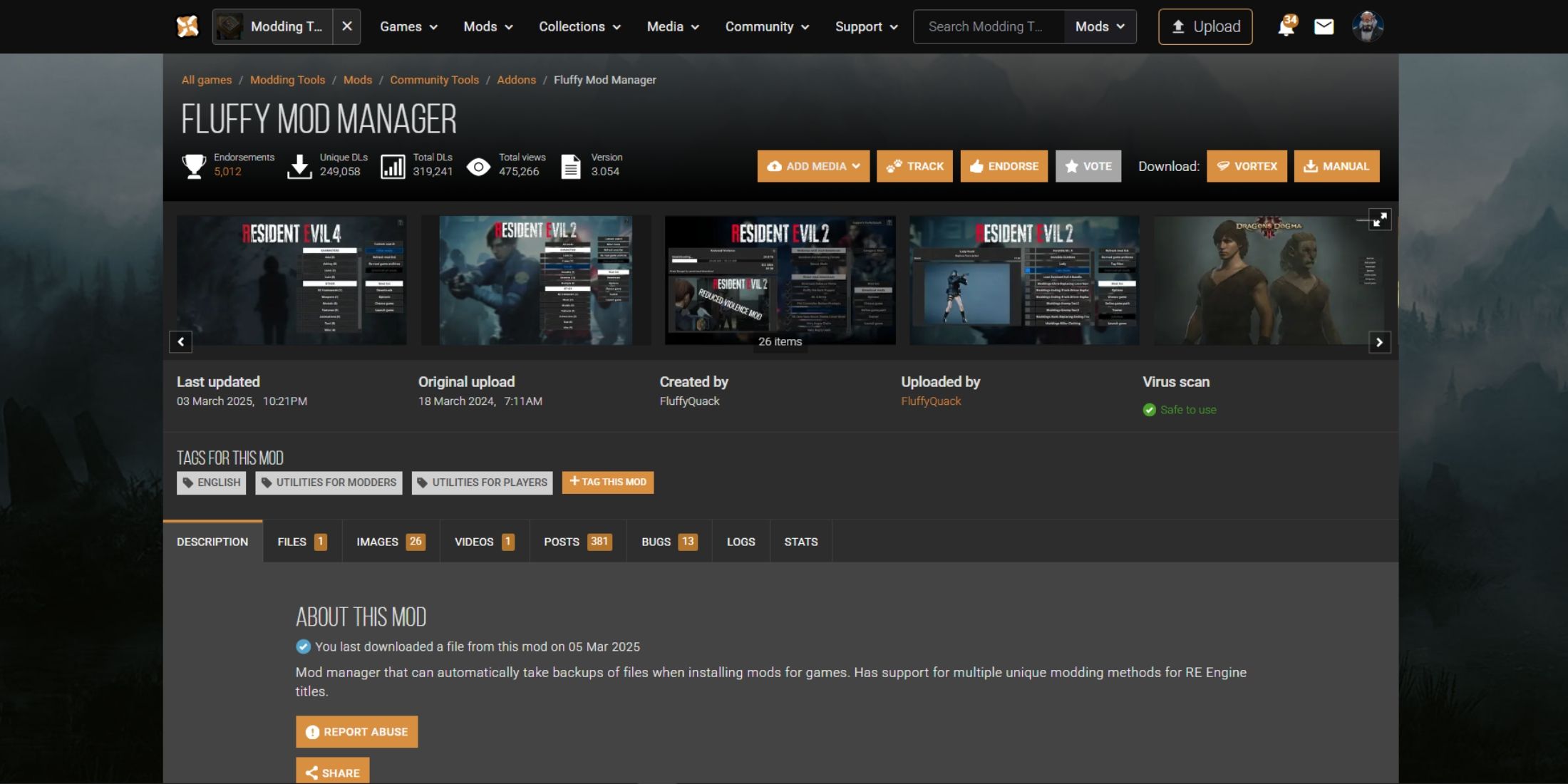Click the Nexus Mods logo icon
Screen dimensions: 1568x784
187,26
